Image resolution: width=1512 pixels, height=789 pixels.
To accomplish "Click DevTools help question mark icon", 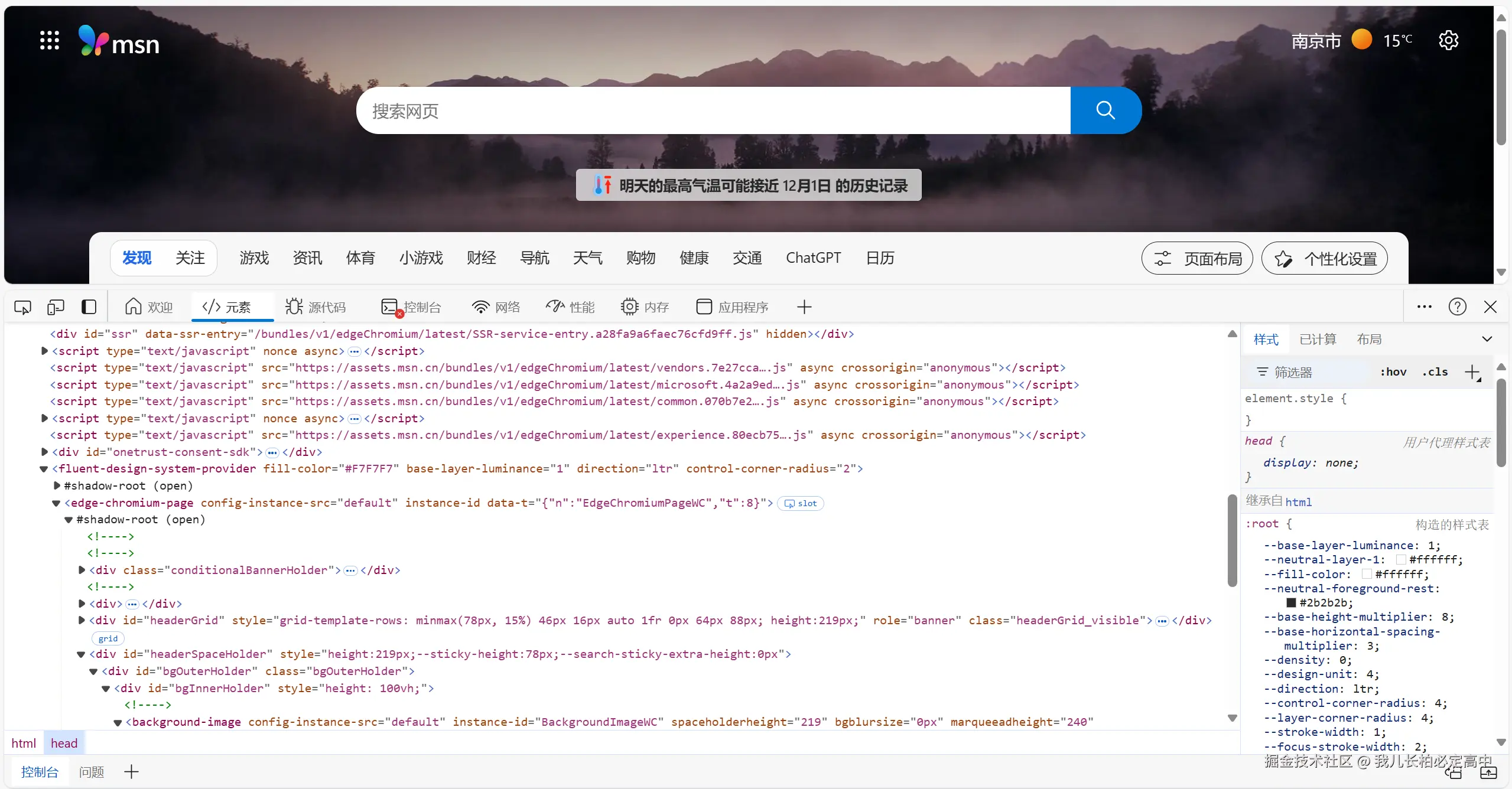I will tap(1457, 307).
